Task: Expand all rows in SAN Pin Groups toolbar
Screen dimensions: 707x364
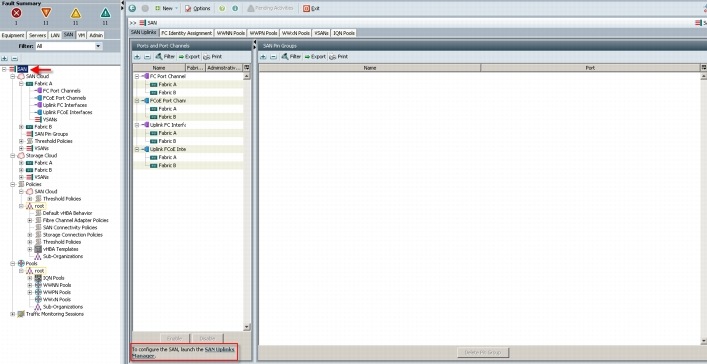Action: tap(263, 57)
